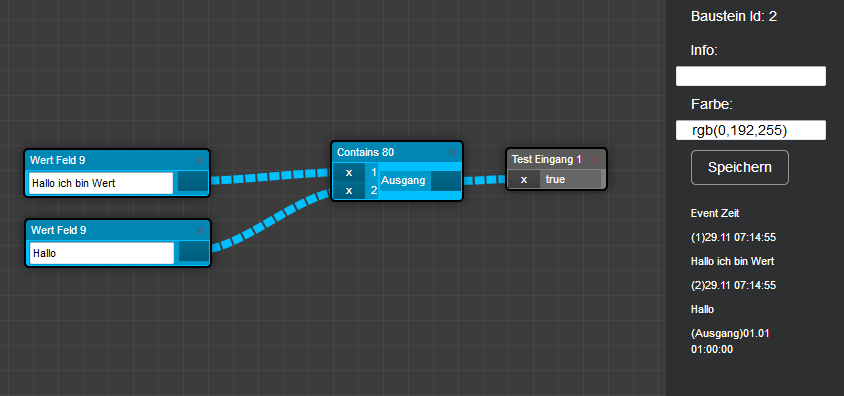Click the Ausgang label in Contains block
The height and width of the screenshot is (396, 844).
[x=403, y=181]
